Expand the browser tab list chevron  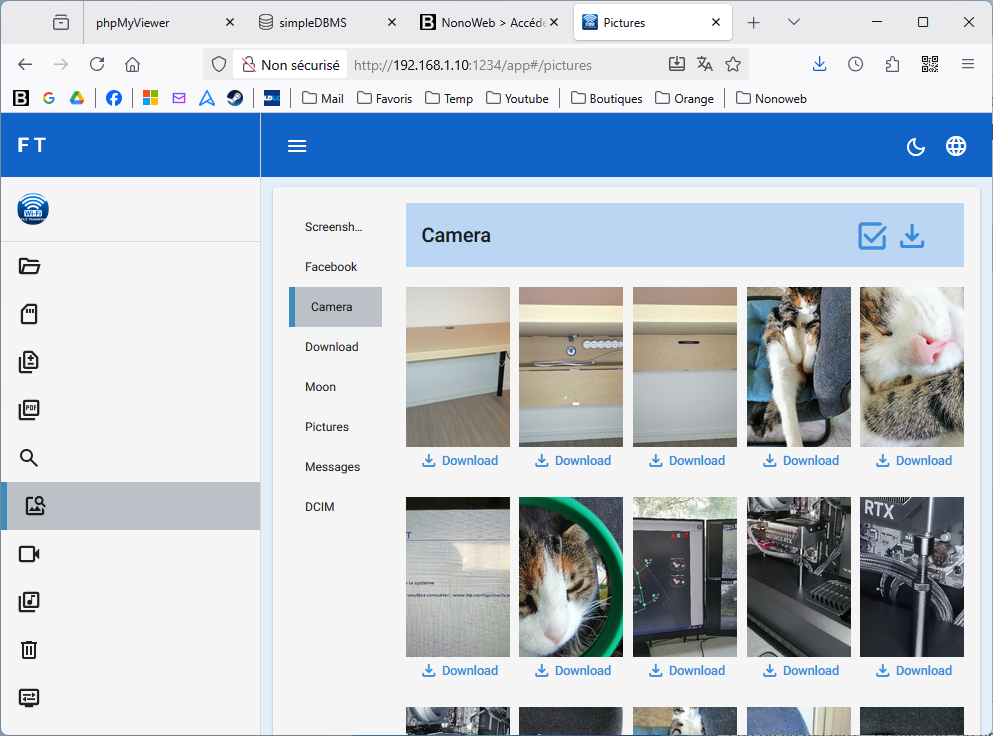(x=794, y=22)
